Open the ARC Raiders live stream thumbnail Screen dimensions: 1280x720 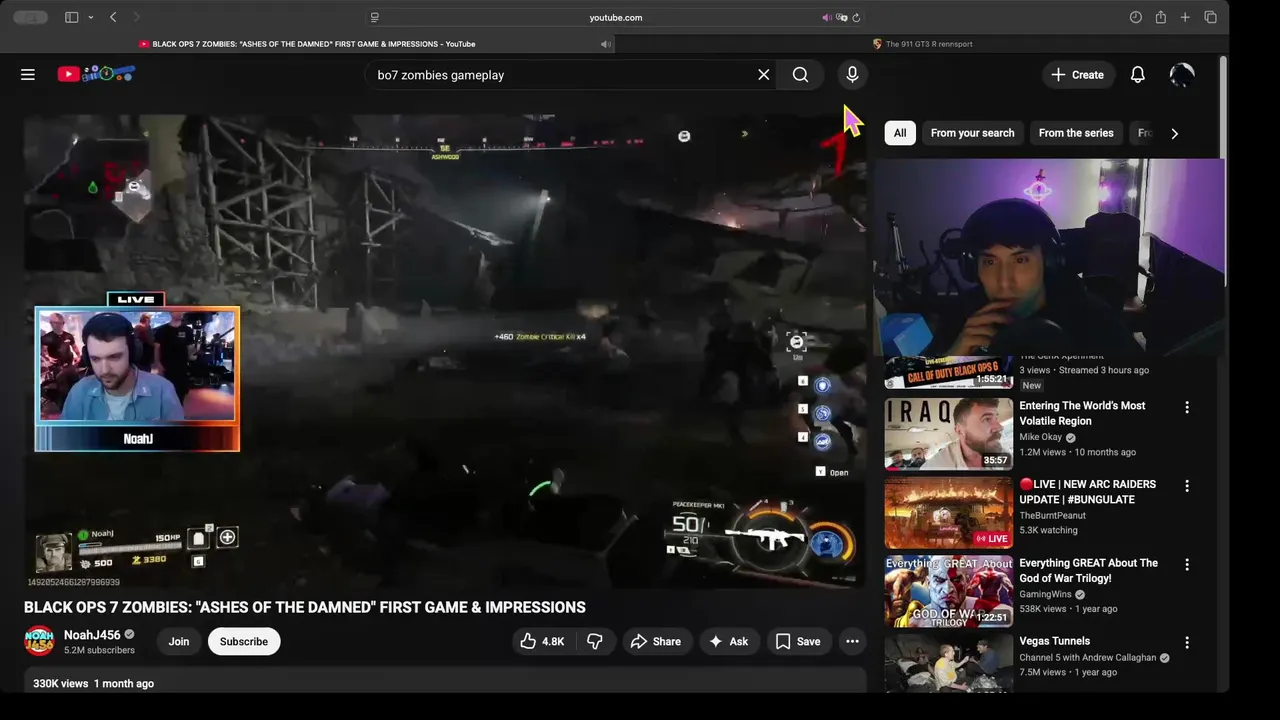click(x=948, y=512)
